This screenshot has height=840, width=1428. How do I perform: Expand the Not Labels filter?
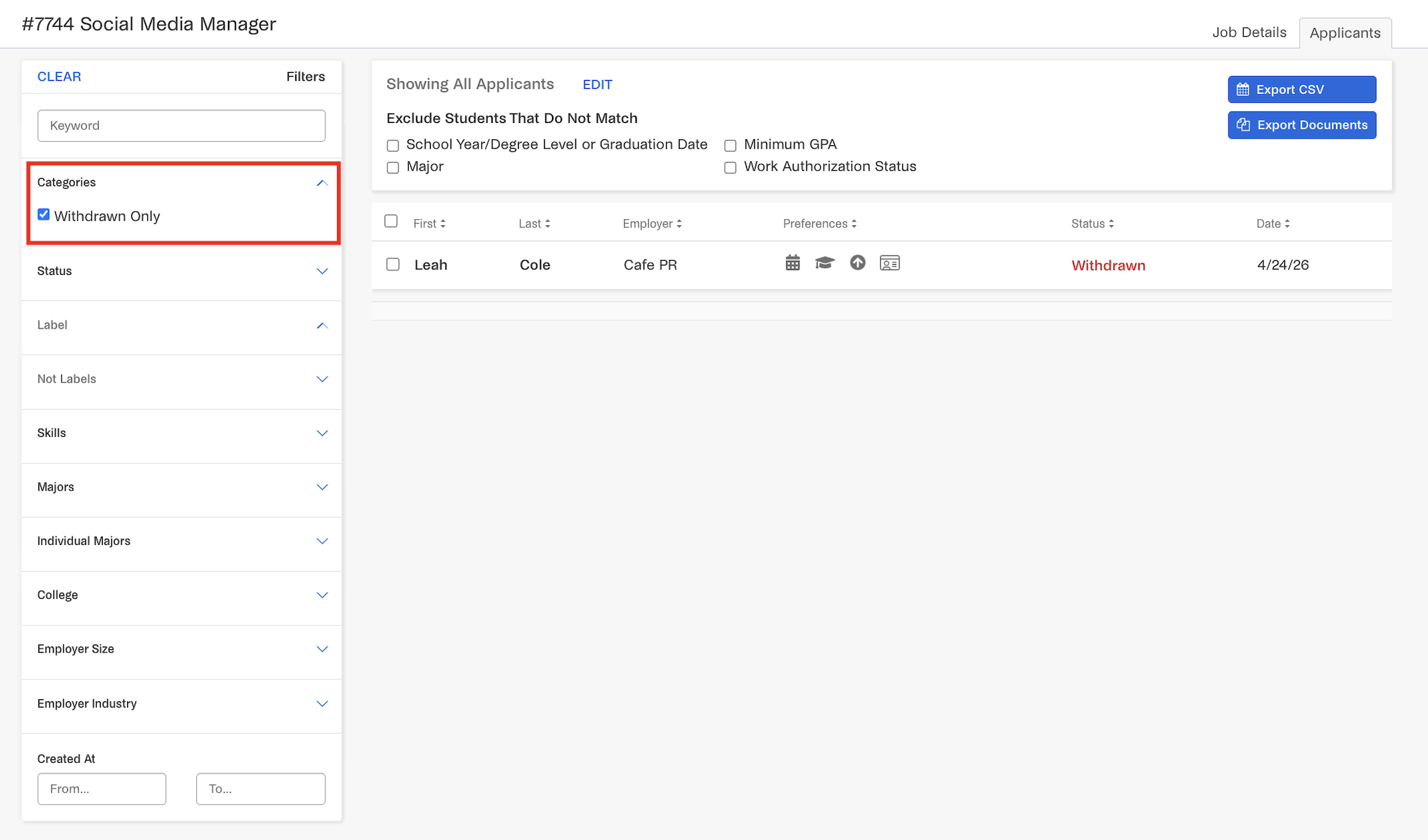[x=322, y=379]
